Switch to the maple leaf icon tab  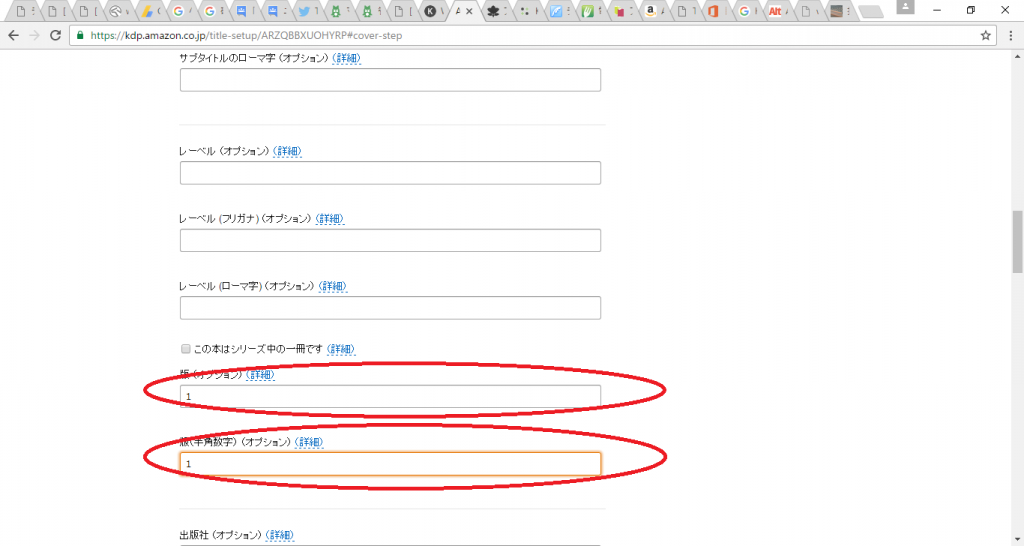point(493,11)
